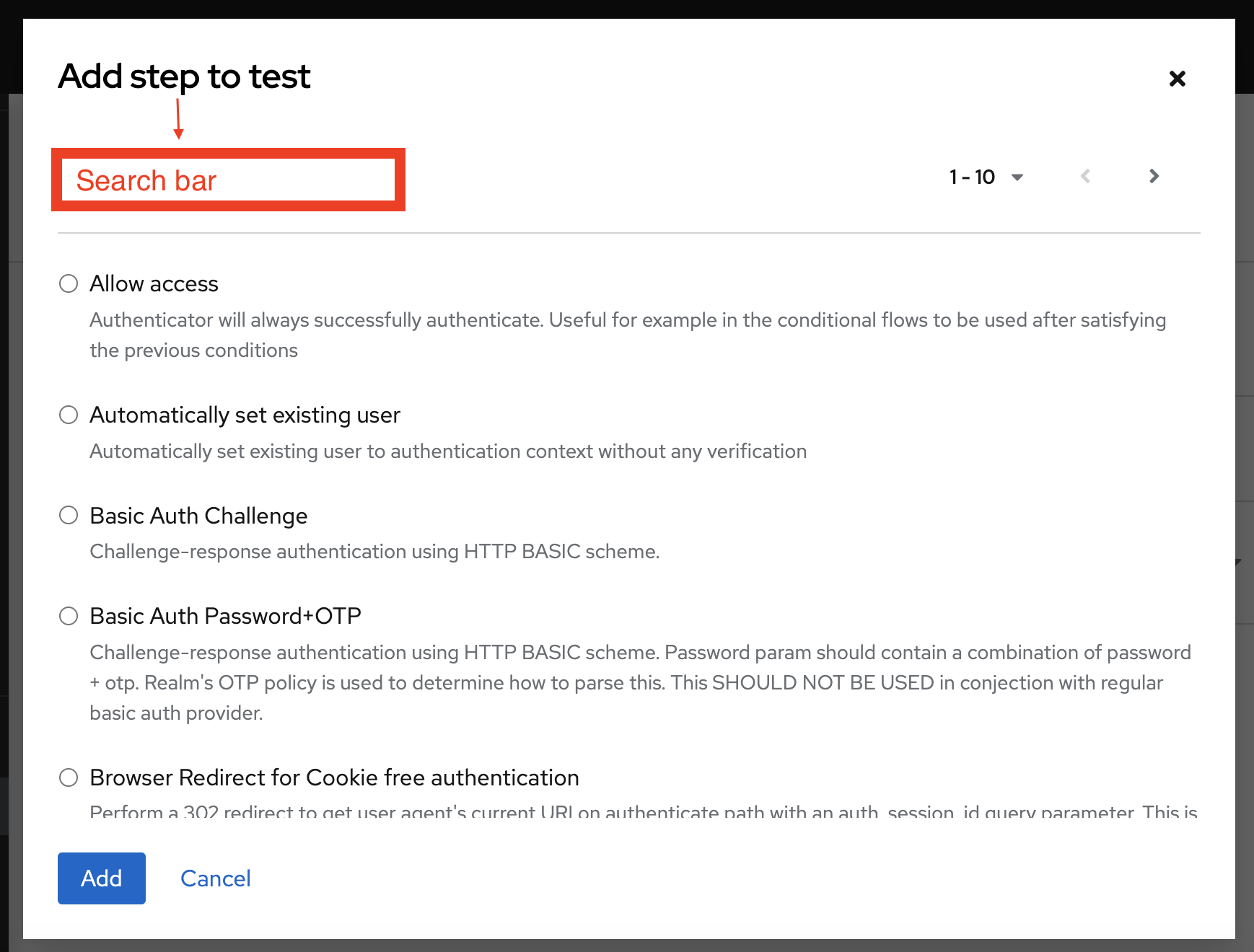Click the close X in the top corner
Screen dimensions: 1254x952
(x=1177, y=79)
